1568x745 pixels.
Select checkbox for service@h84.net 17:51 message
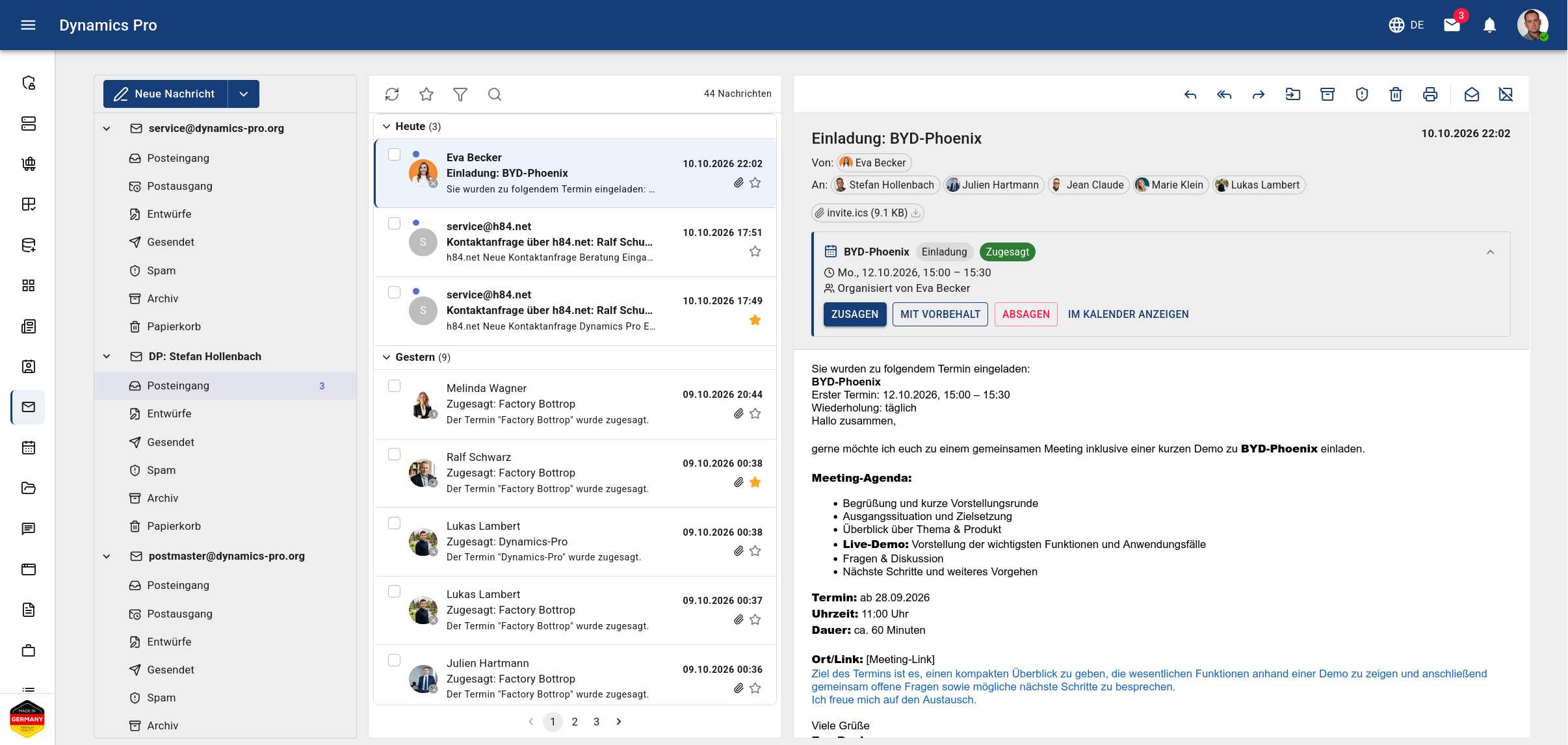pyautogui.click(x=394, y=224)
